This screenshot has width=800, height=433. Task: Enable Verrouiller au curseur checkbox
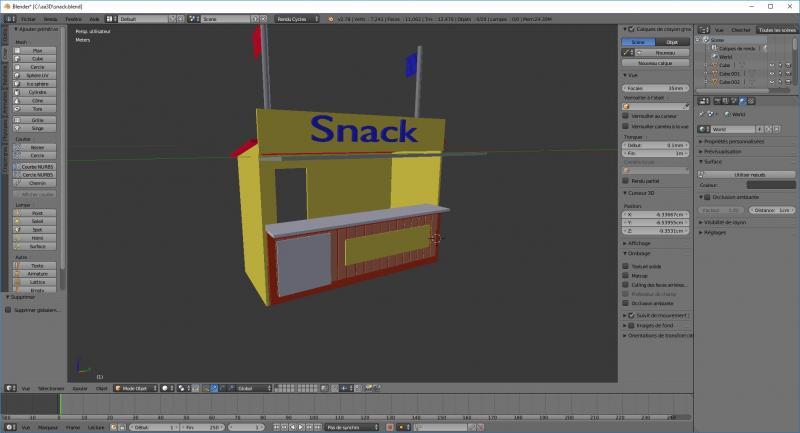626,116
